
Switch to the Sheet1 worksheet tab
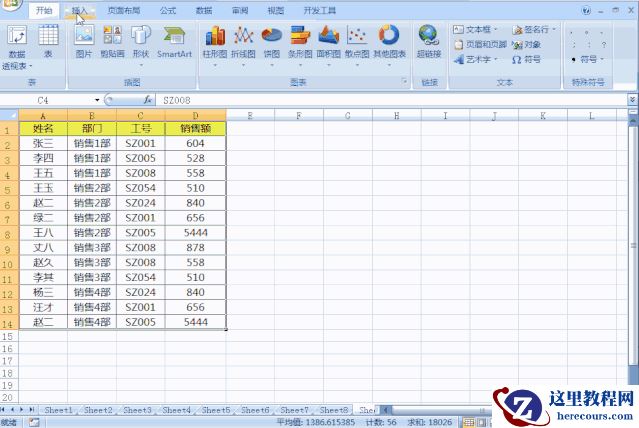[x=58, y=410]
